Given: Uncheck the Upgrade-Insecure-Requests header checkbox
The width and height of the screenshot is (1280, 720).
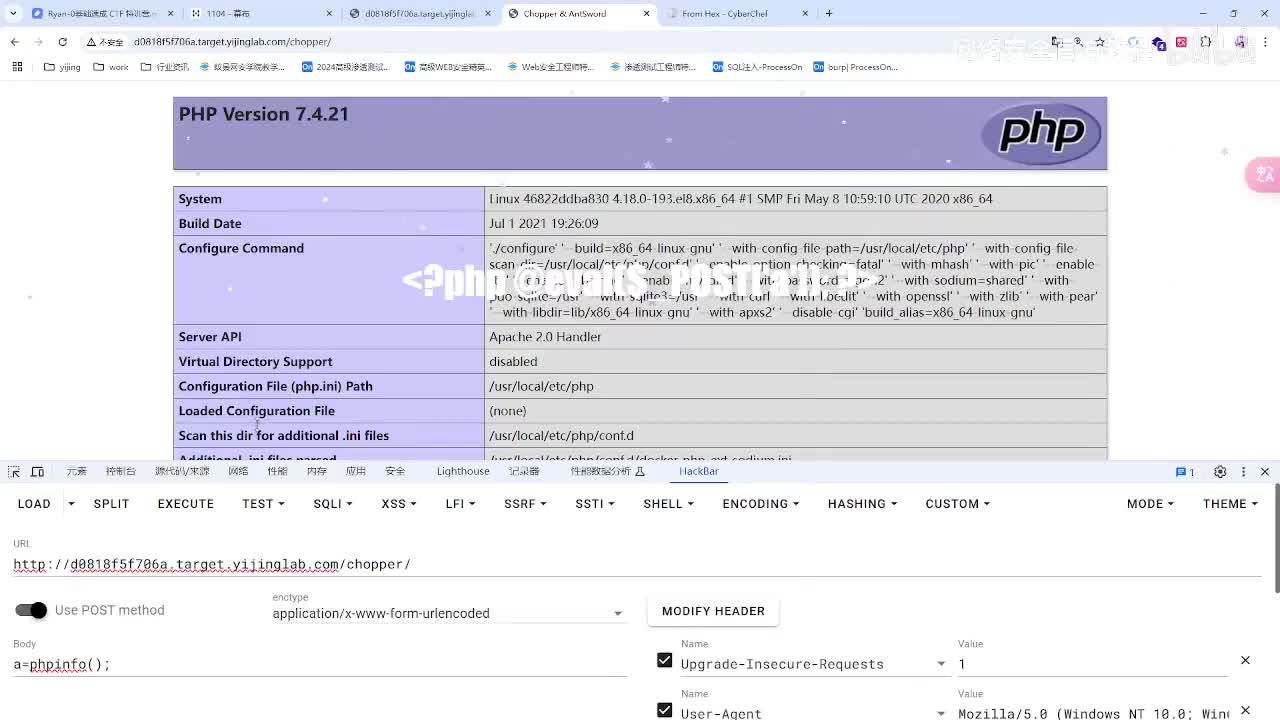Looking at the screenshot, I should click(664, 660).
